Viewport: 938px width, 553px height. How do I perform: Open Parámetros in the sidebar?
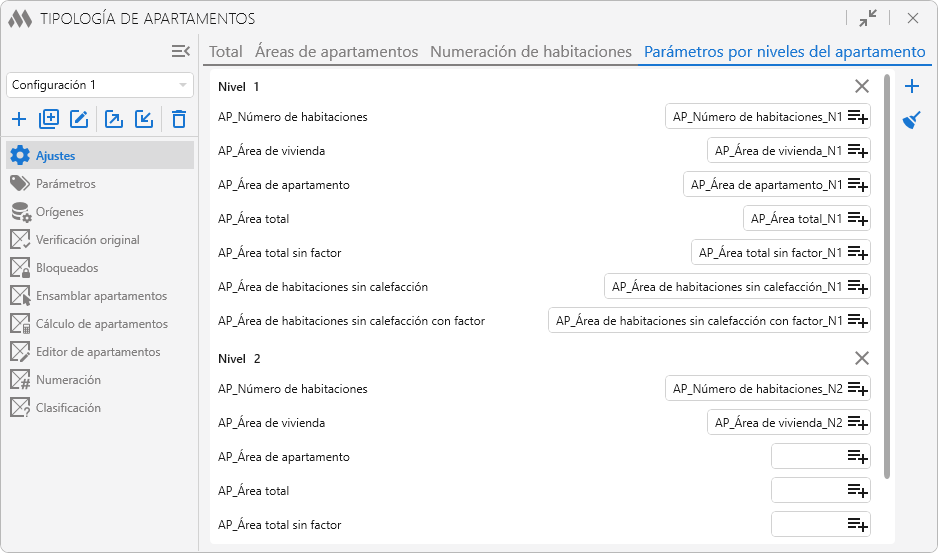tap(66, 184)
